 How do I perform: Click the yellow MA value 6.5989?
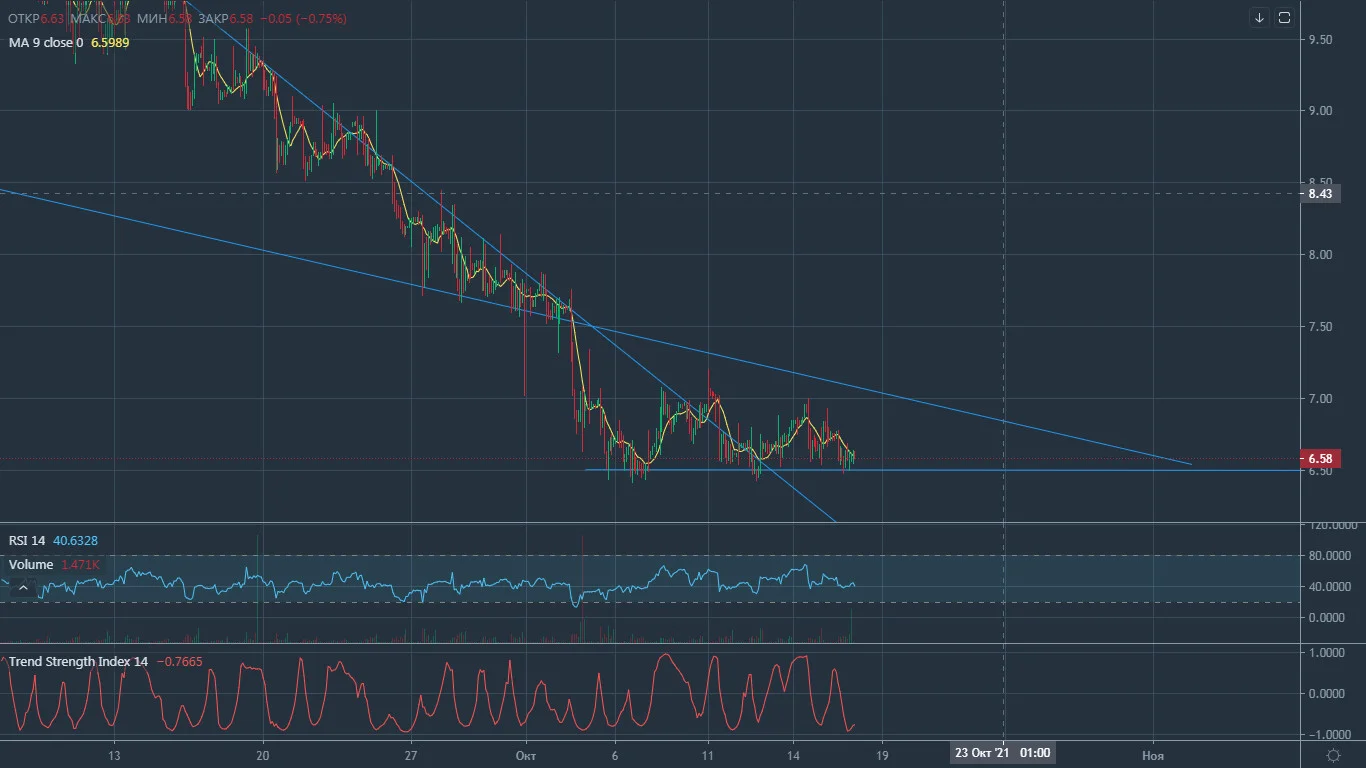110,43
